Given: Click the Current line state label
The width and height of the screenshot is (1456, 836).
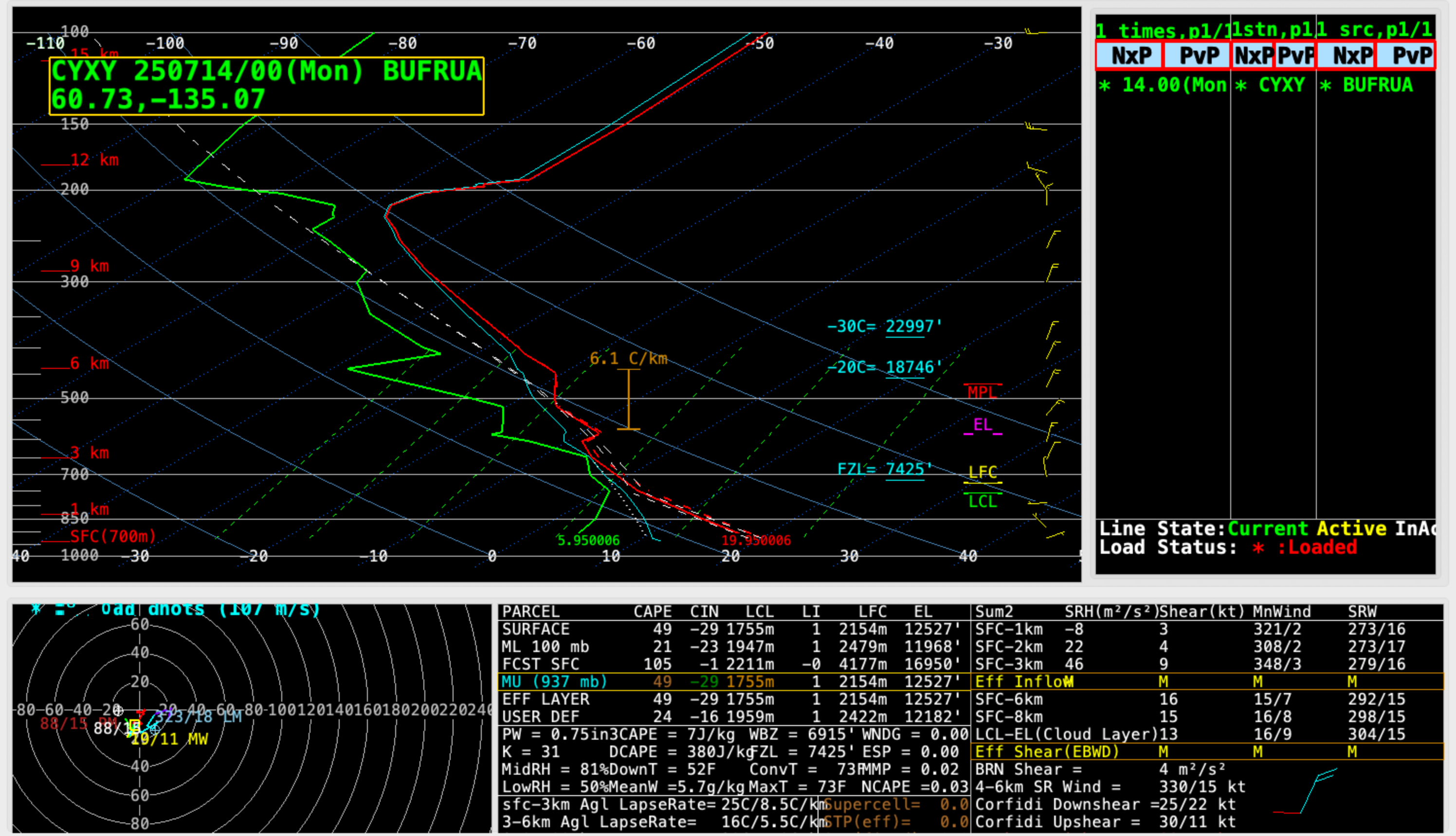Looking at the screenshot, I should pyautogui.click(x=1268, y=528).
